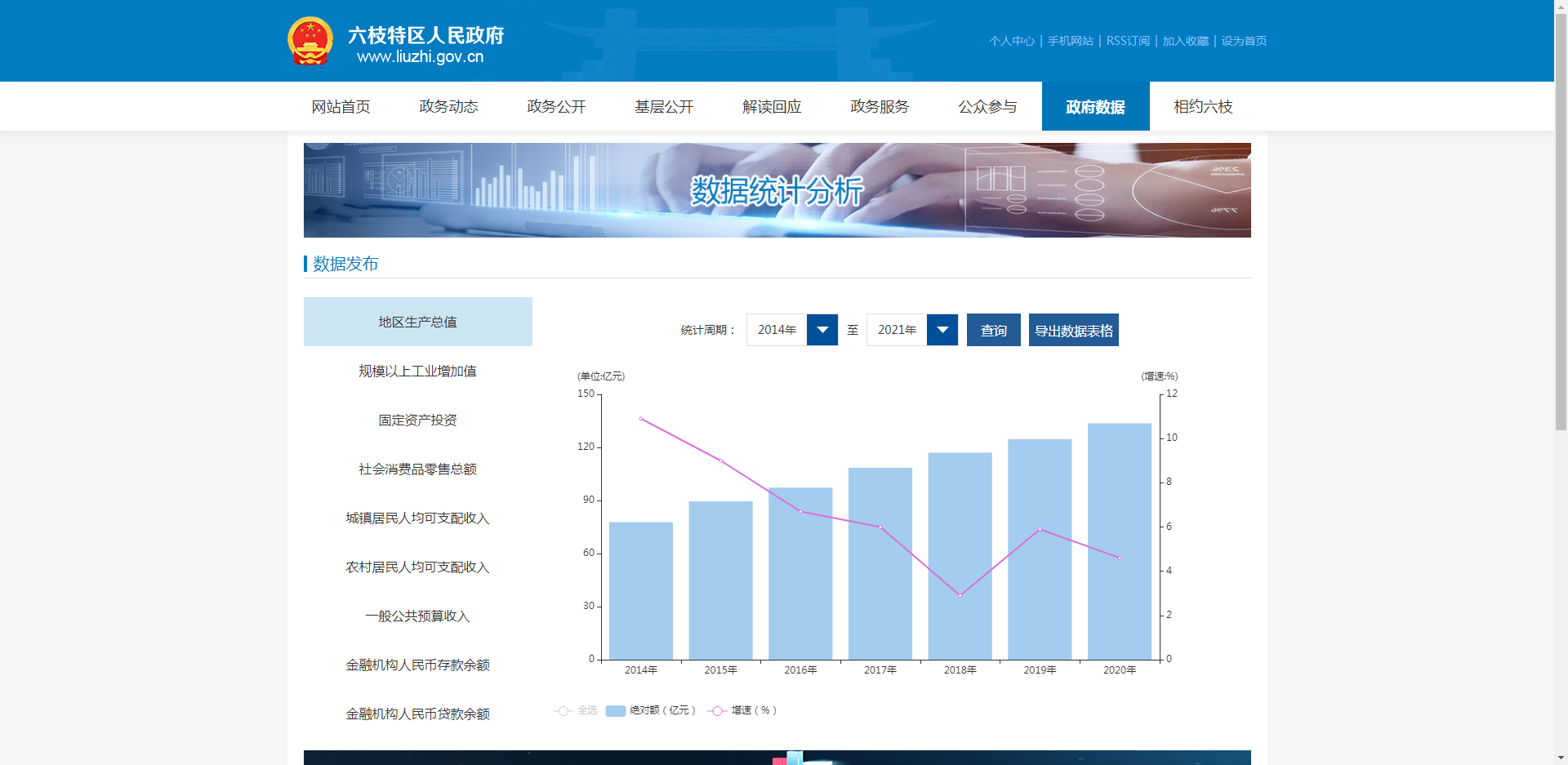Go to 网站首页 in the nav bar
This screenshot has height=765, width=1568.
click(x=341, y=106)
